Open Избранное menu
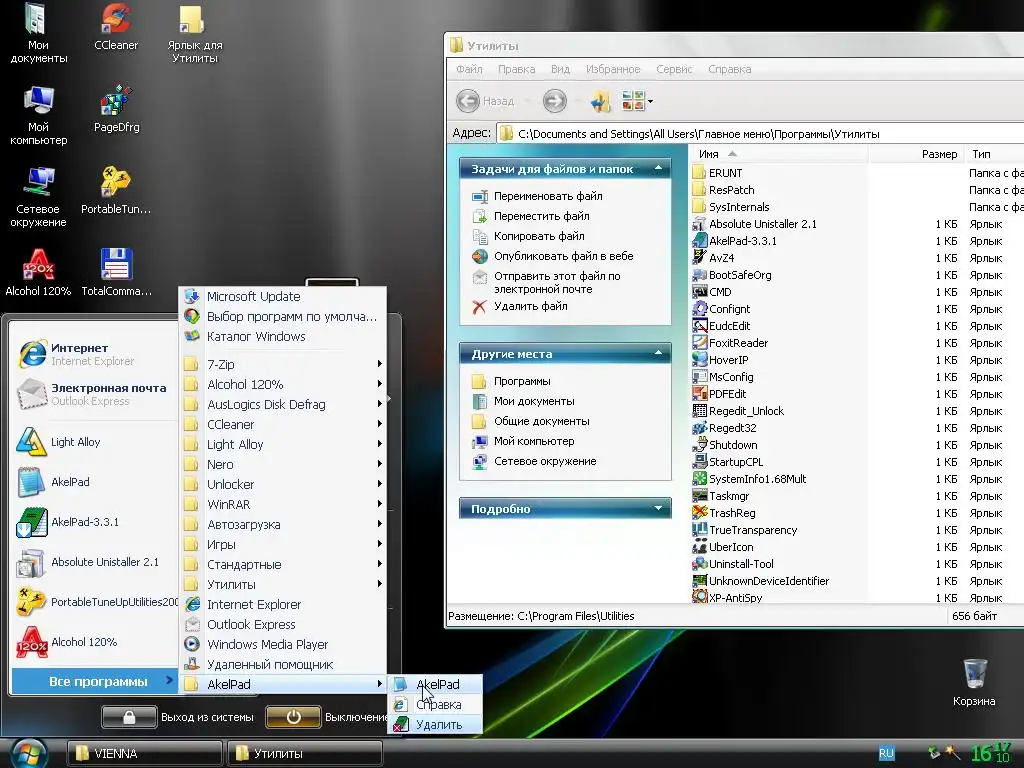1024x768 pixels. click(613, 69)
